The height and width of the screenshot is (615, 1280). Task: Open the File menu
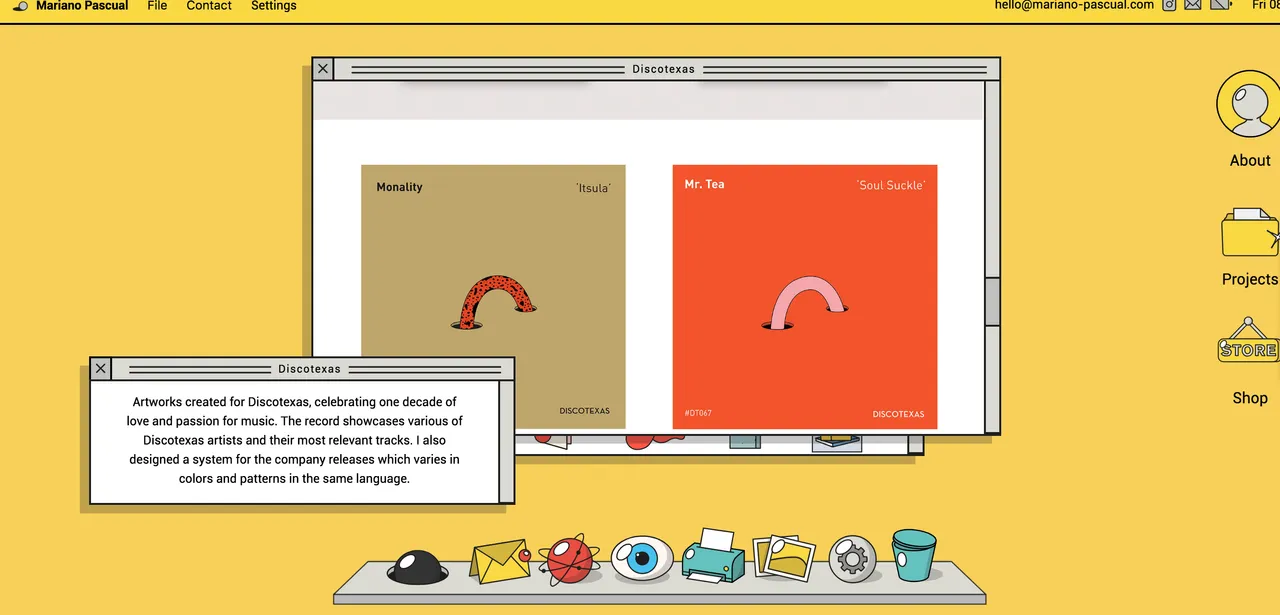coord(157,6)
